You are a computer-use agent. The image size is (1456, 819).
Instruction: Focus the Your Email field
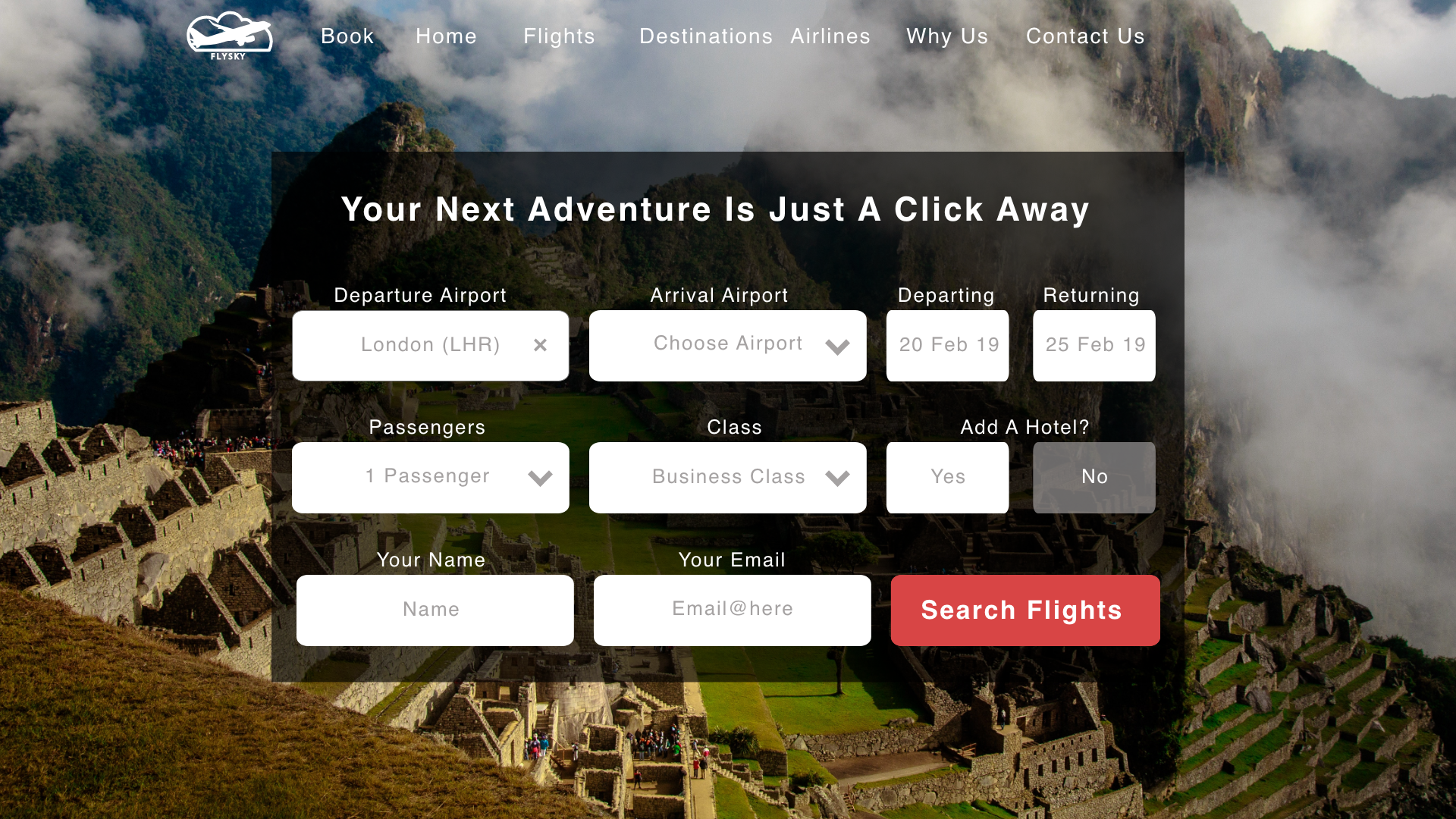733,610
